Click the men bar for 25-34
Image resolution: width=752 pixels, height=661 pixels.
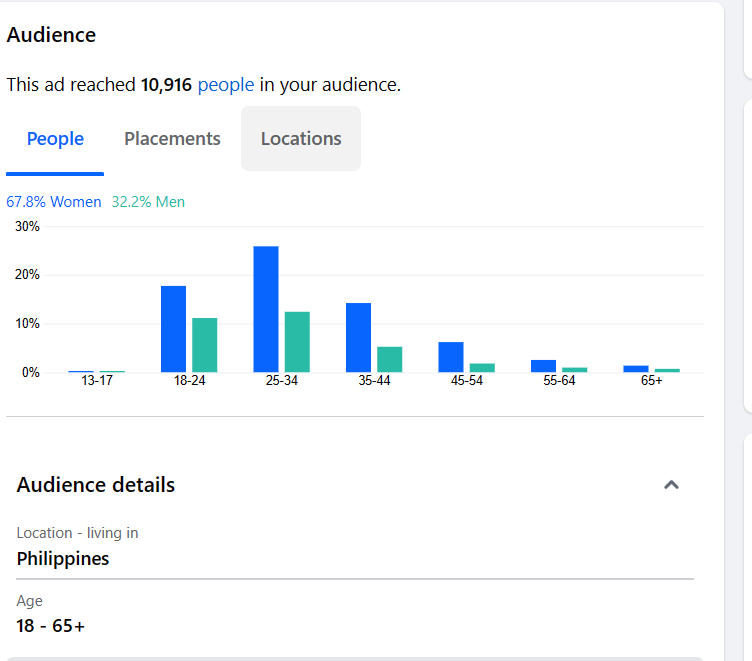point(297,342)
